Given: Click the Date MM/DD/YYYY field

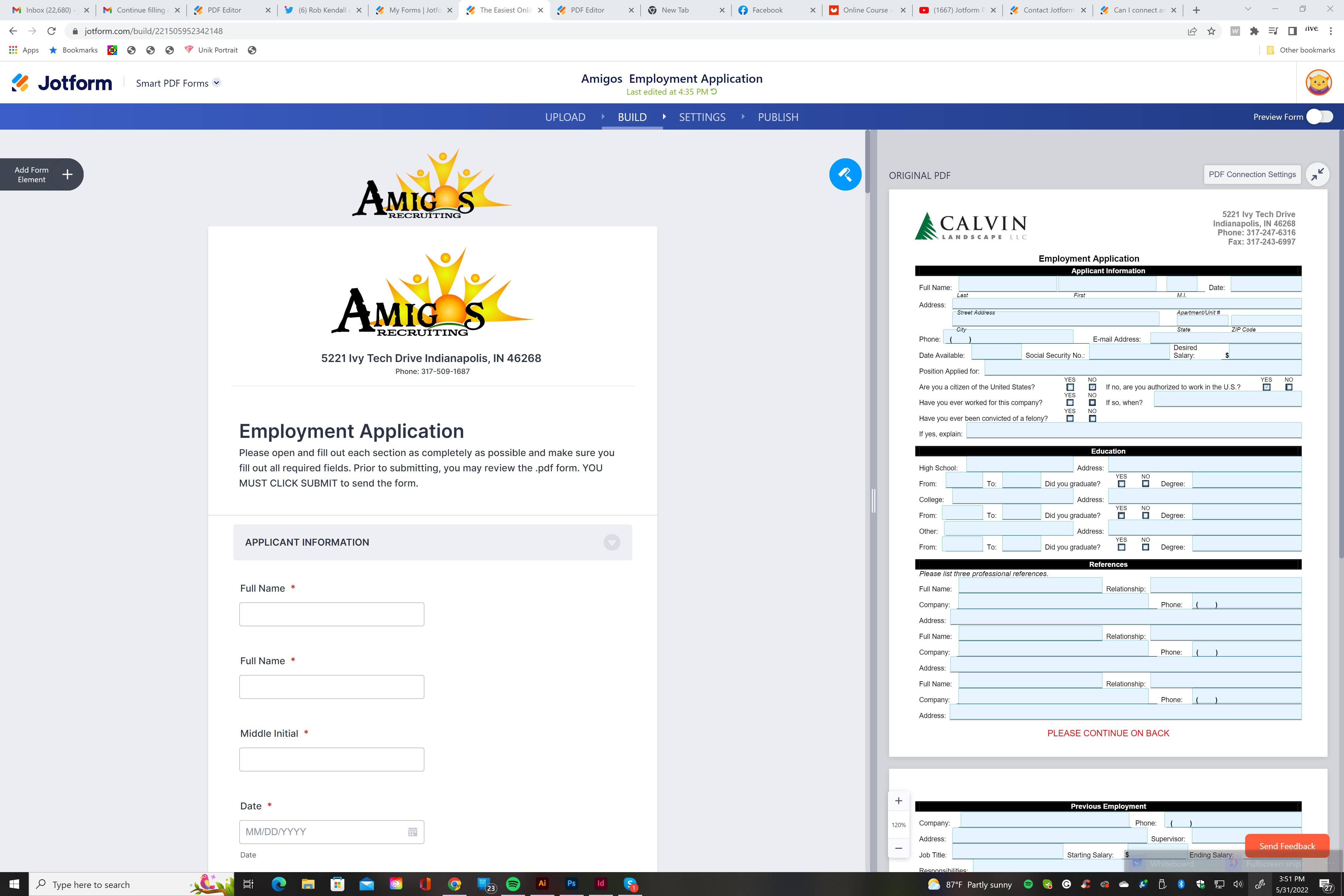Looking at the screenshot, I should click(x=332, y=832).
